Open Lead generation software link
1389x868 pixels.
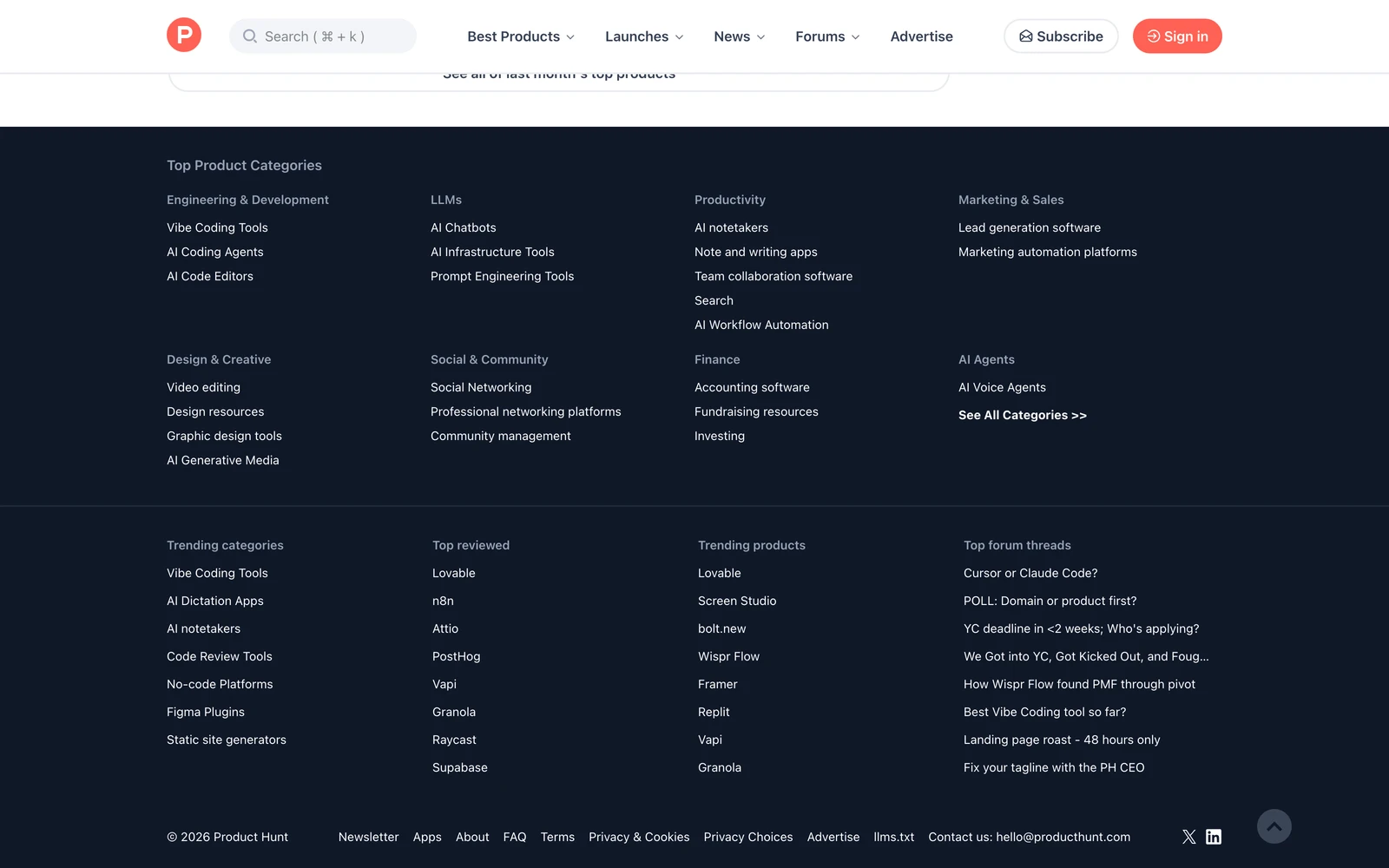(1030, 227)
